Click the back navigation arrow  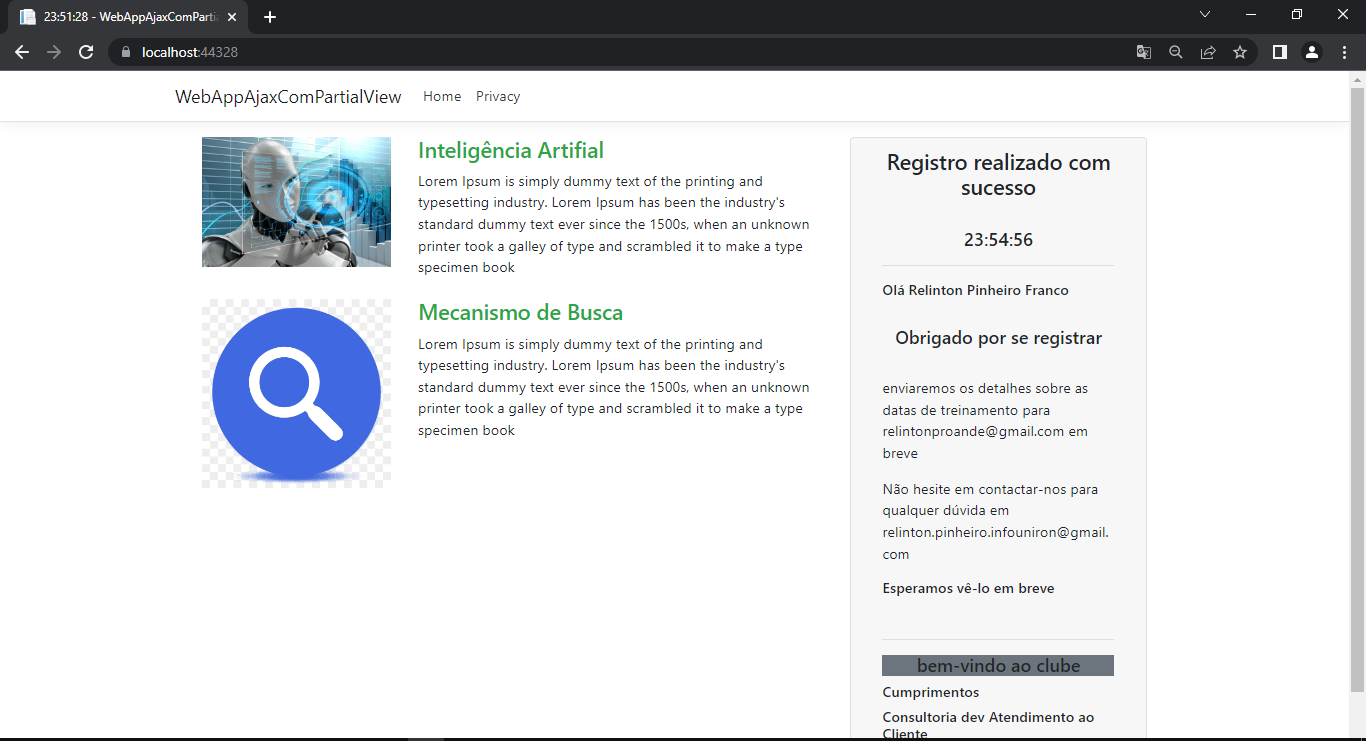pyautogui.click(x=22, y=52)
